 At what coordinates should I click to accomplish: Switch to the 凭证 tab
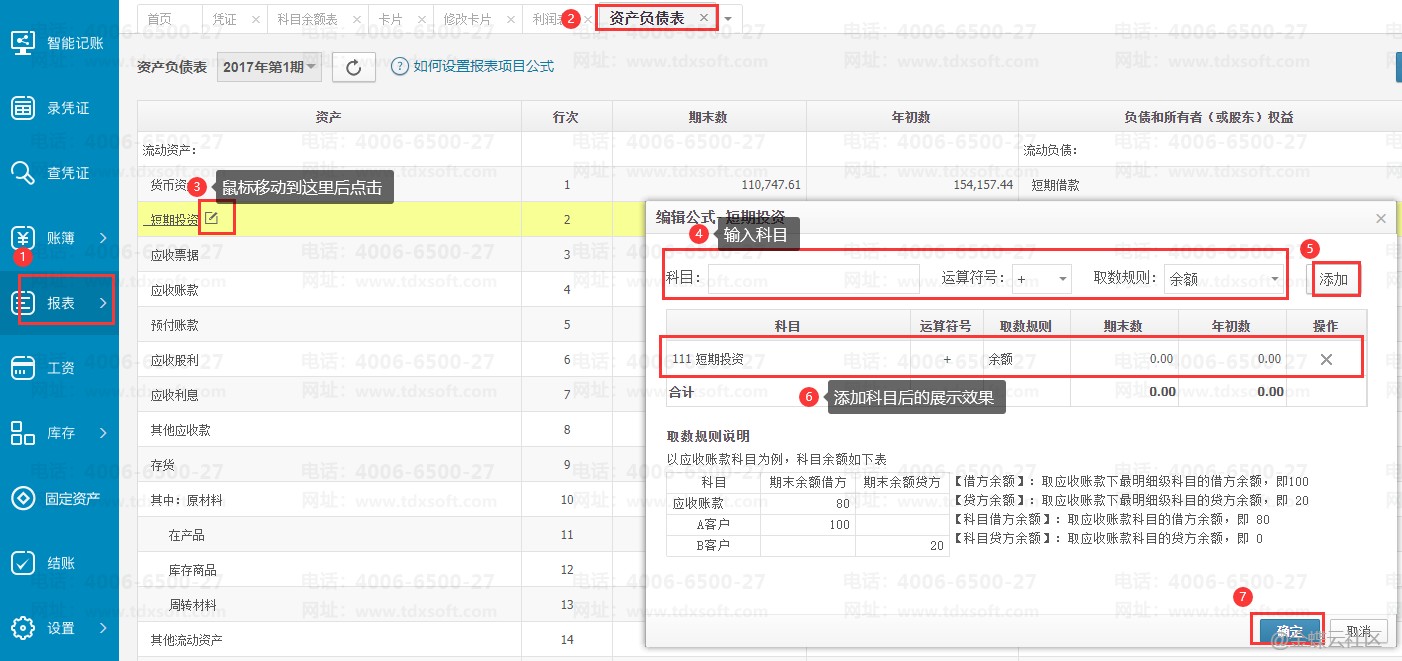click(225, 19)
